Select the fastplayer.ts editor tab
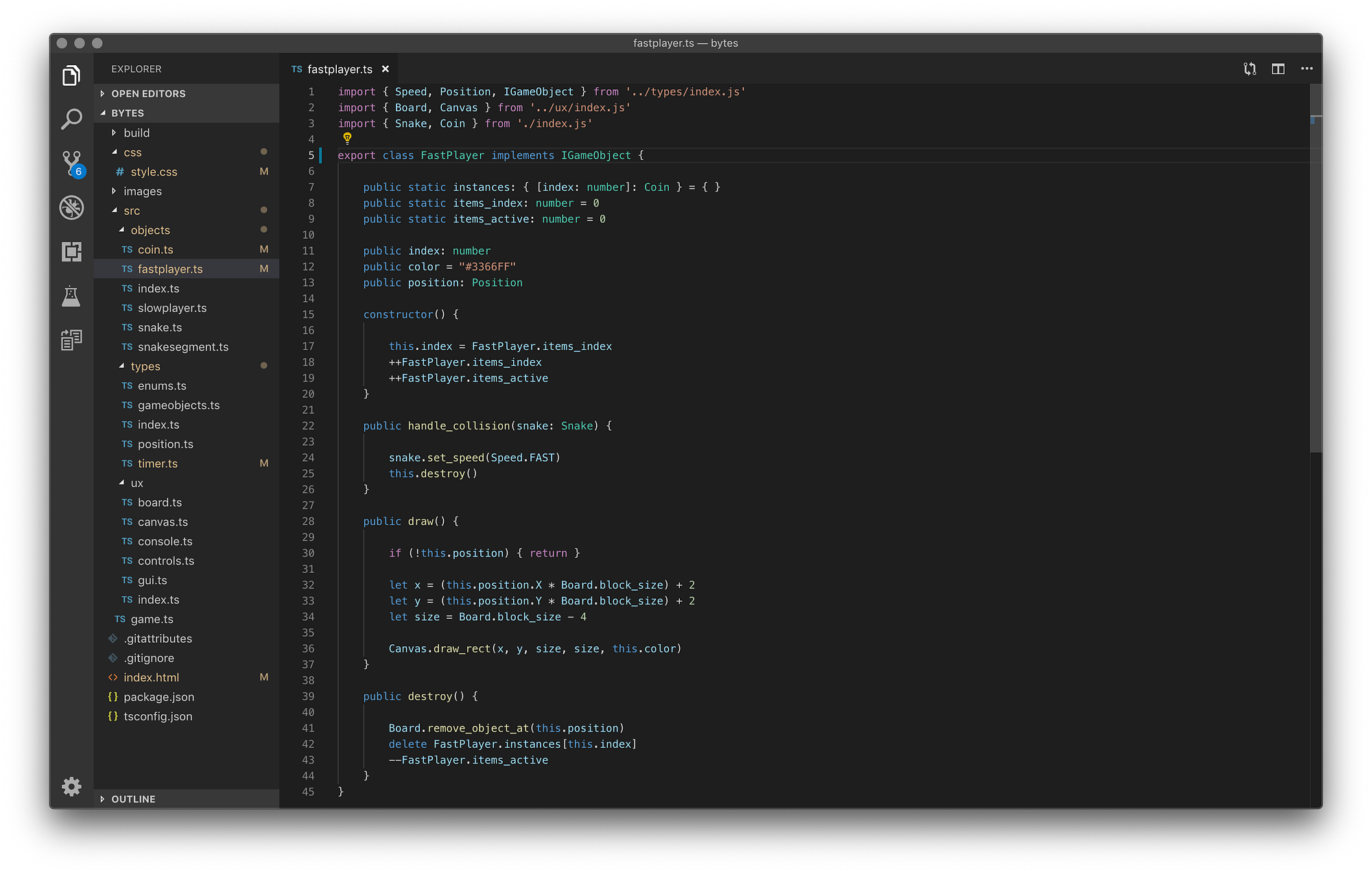 (340, 69)
